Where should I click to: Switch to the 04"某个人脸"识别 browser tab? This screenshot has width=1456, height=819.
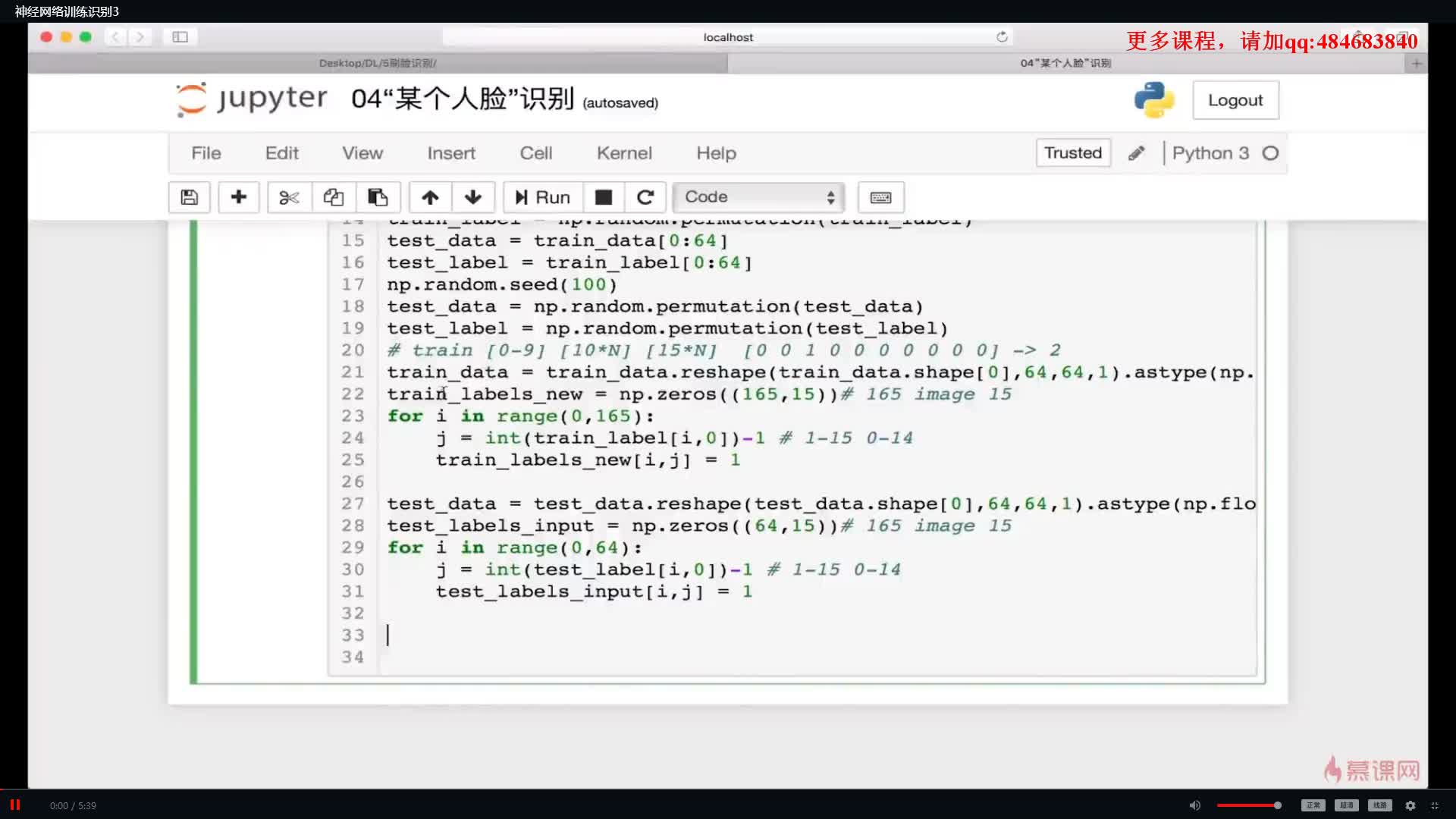click(x=1065, y=63)
